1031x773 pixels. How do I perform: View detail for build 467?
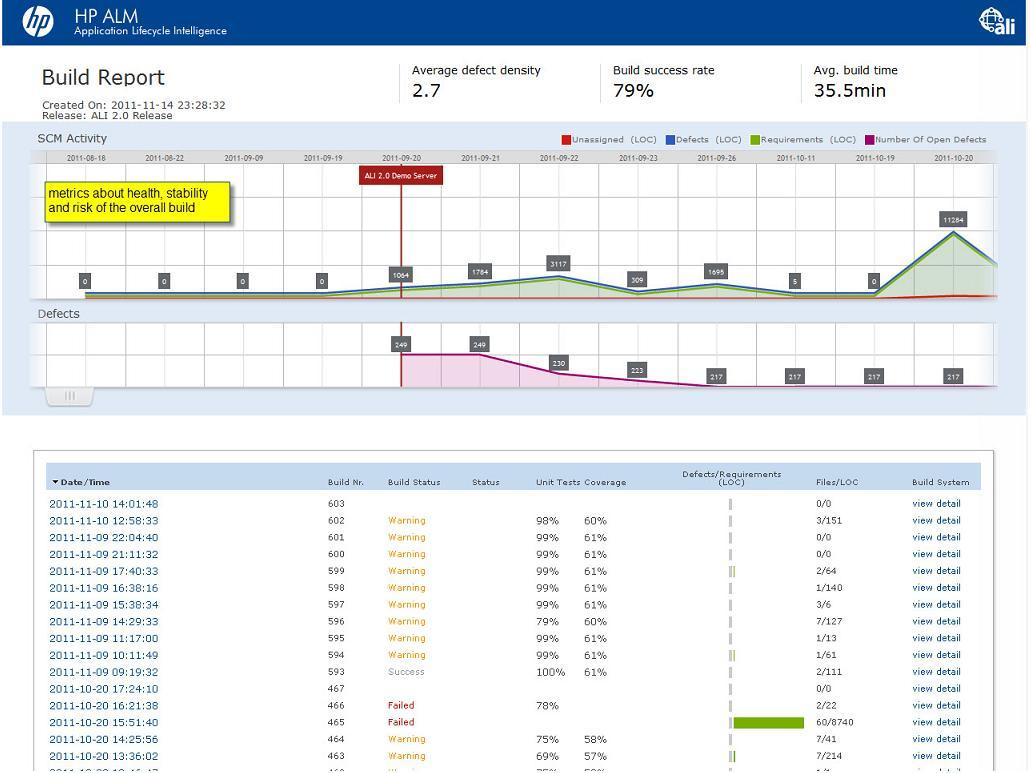click(x=936, y=689)
